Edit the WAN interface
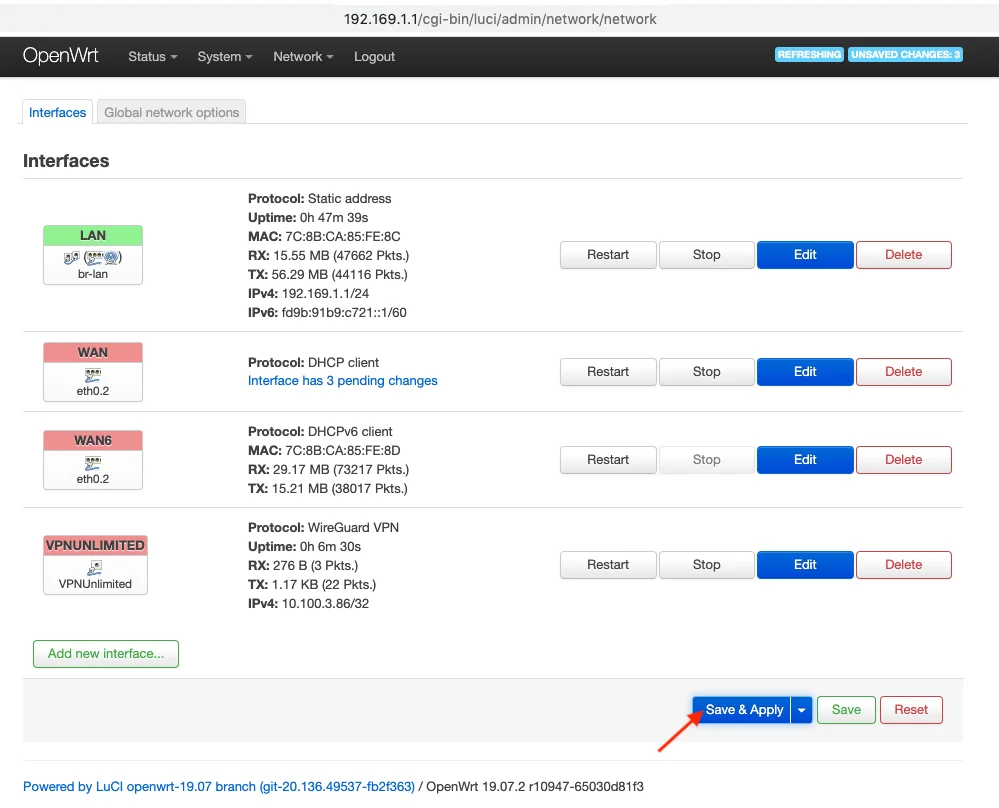Viewport: 999px width, 808px height. (805, 372)
